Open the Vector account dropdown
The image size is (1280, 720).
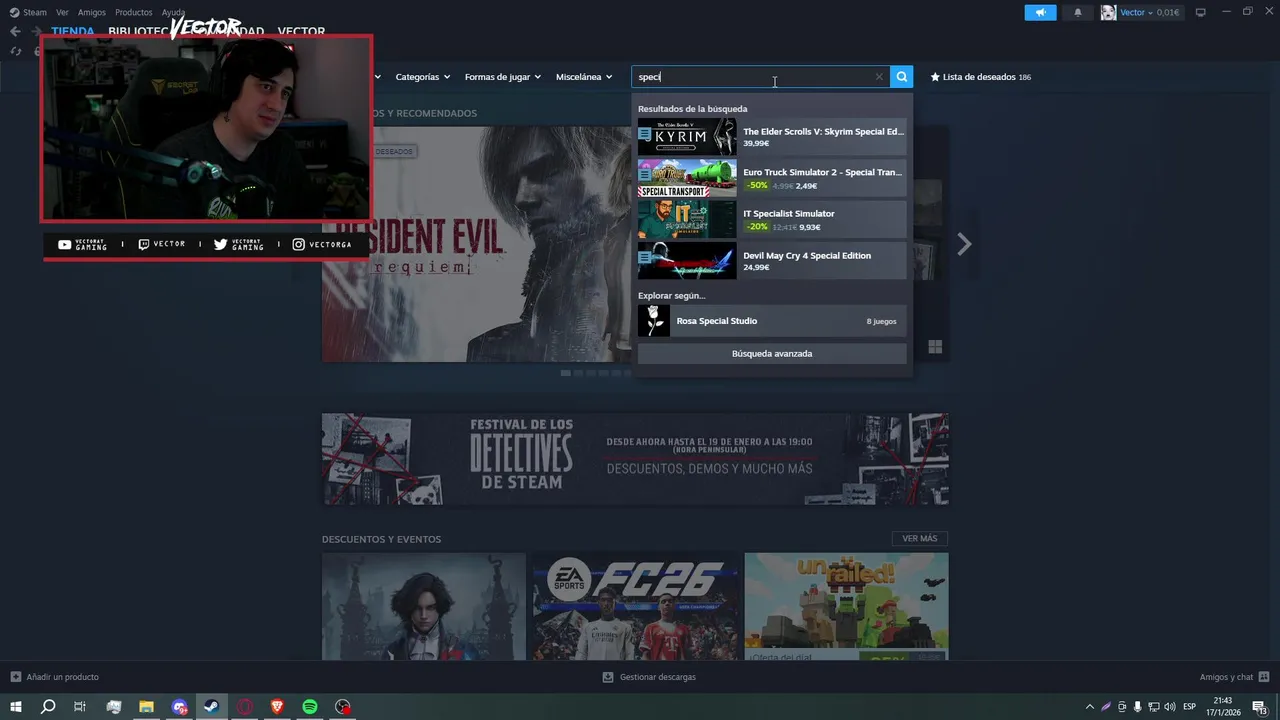point(1137,12)
